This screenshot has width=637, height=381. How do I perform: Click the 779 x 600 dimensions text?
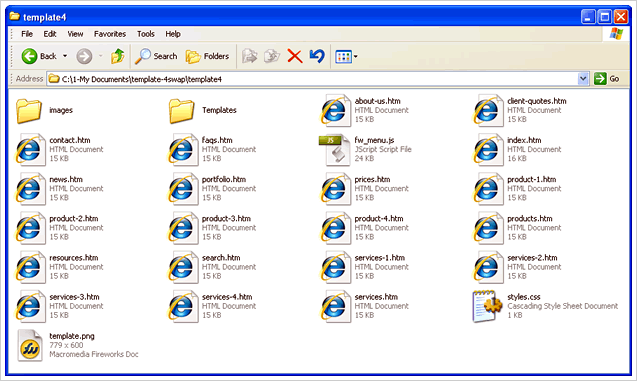(66, 345)
